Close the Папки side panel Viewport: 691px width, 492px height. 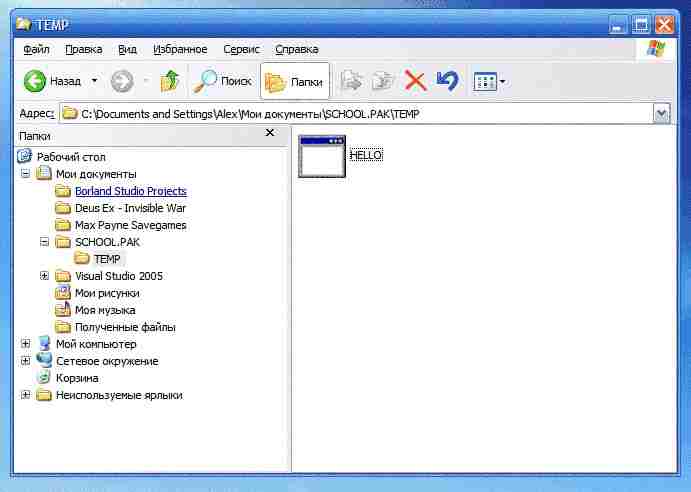pyautogui.click(x=270, y=133)
